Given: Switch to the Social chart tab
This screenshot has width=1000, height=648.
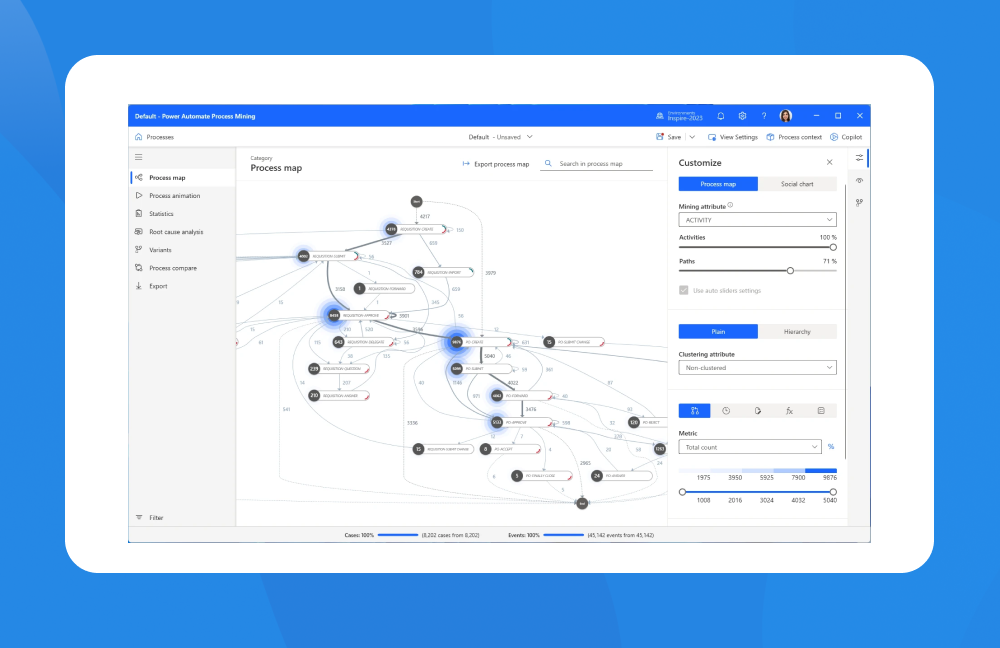Looking at the screenshot, I should tap(797, 184).
